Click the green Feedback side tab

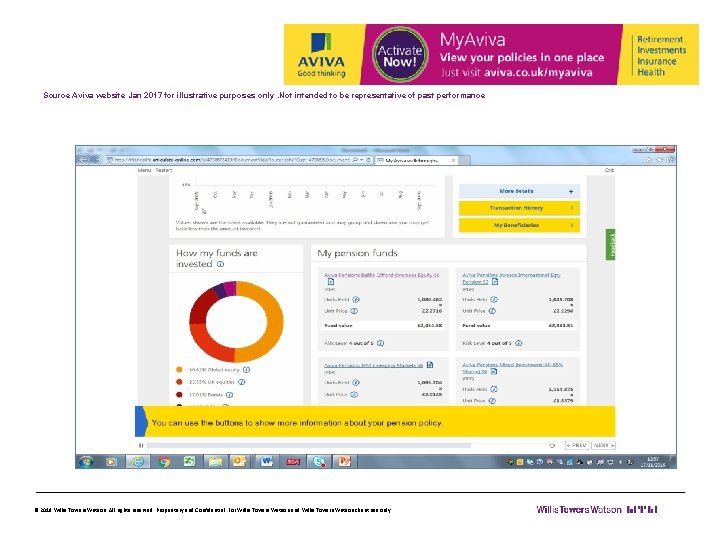[611, 245]
